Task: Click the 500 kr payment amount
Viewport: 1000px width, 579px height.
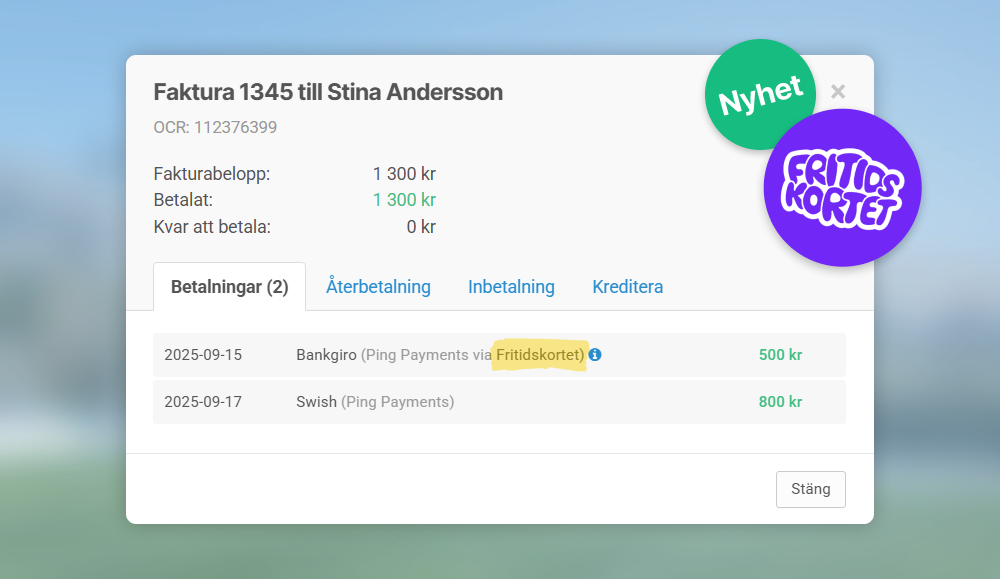Action: click(780, 355)
